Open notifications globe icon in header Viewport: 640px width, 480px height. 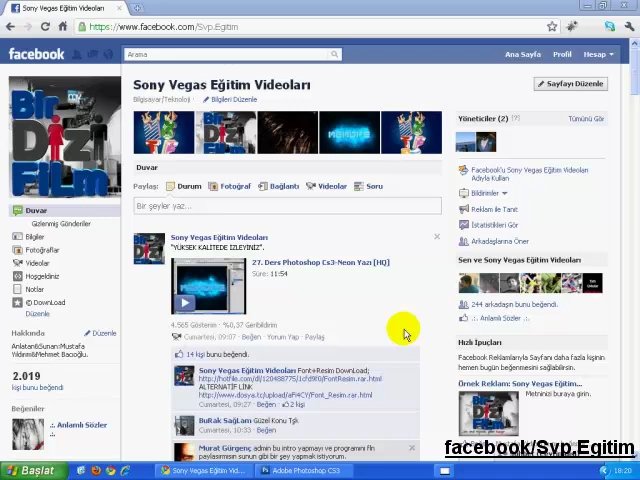(x=108, y=54)
